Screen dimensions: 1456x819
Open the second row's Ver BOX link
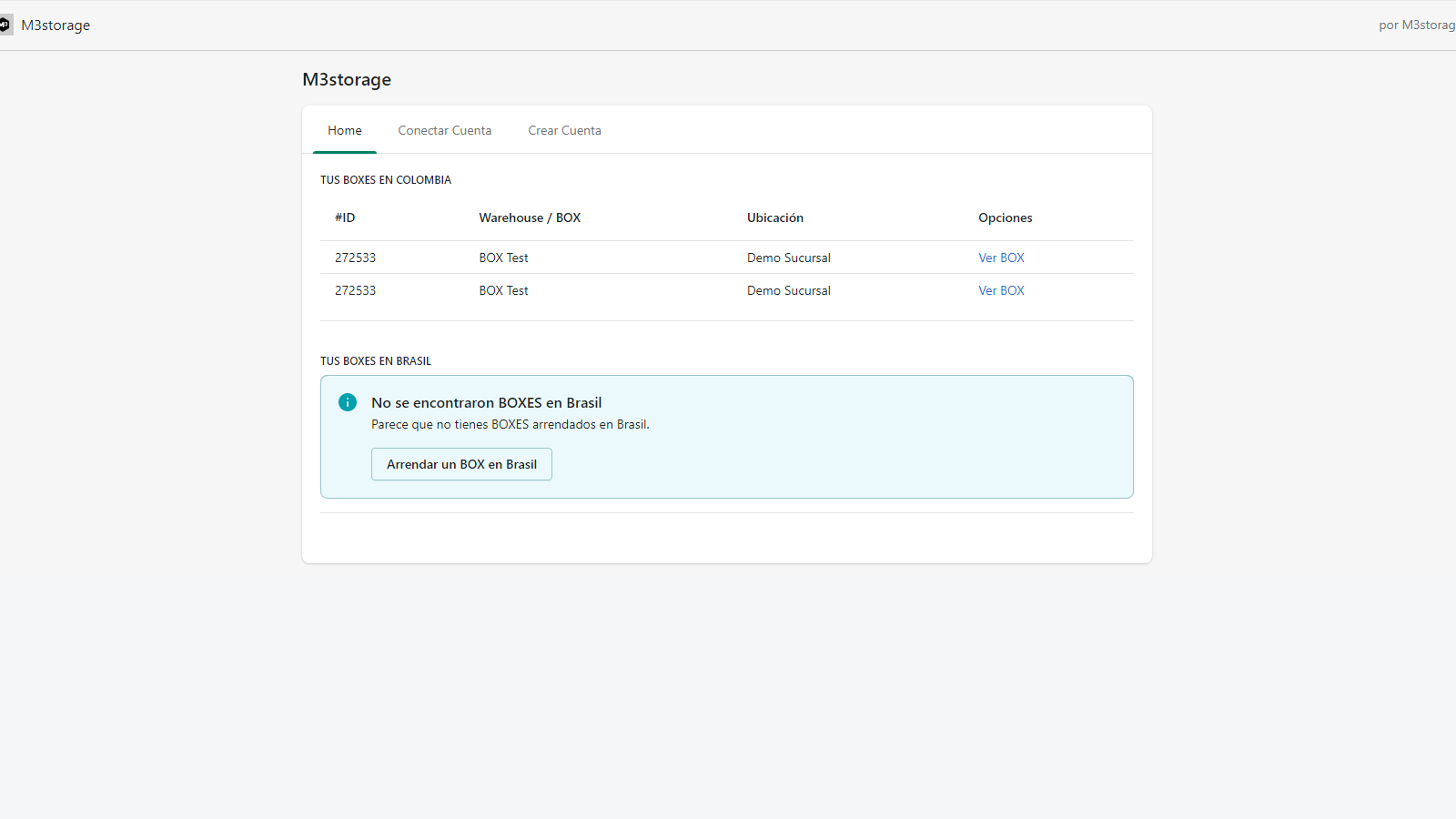pyautogui.click(x=1001, y=290)
